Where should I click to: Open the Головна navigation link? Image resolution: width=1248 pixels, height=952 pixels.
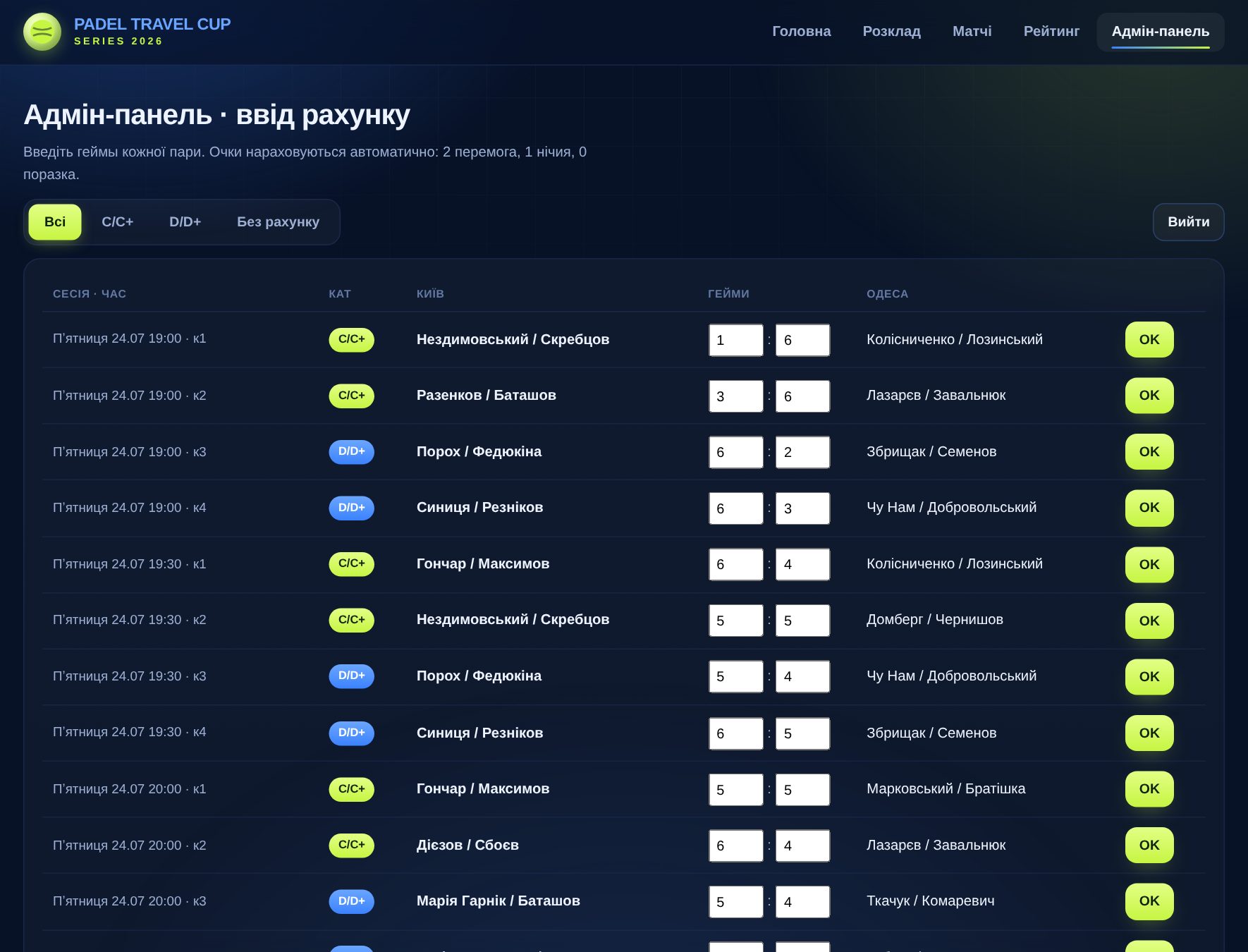tap(801, 32)
